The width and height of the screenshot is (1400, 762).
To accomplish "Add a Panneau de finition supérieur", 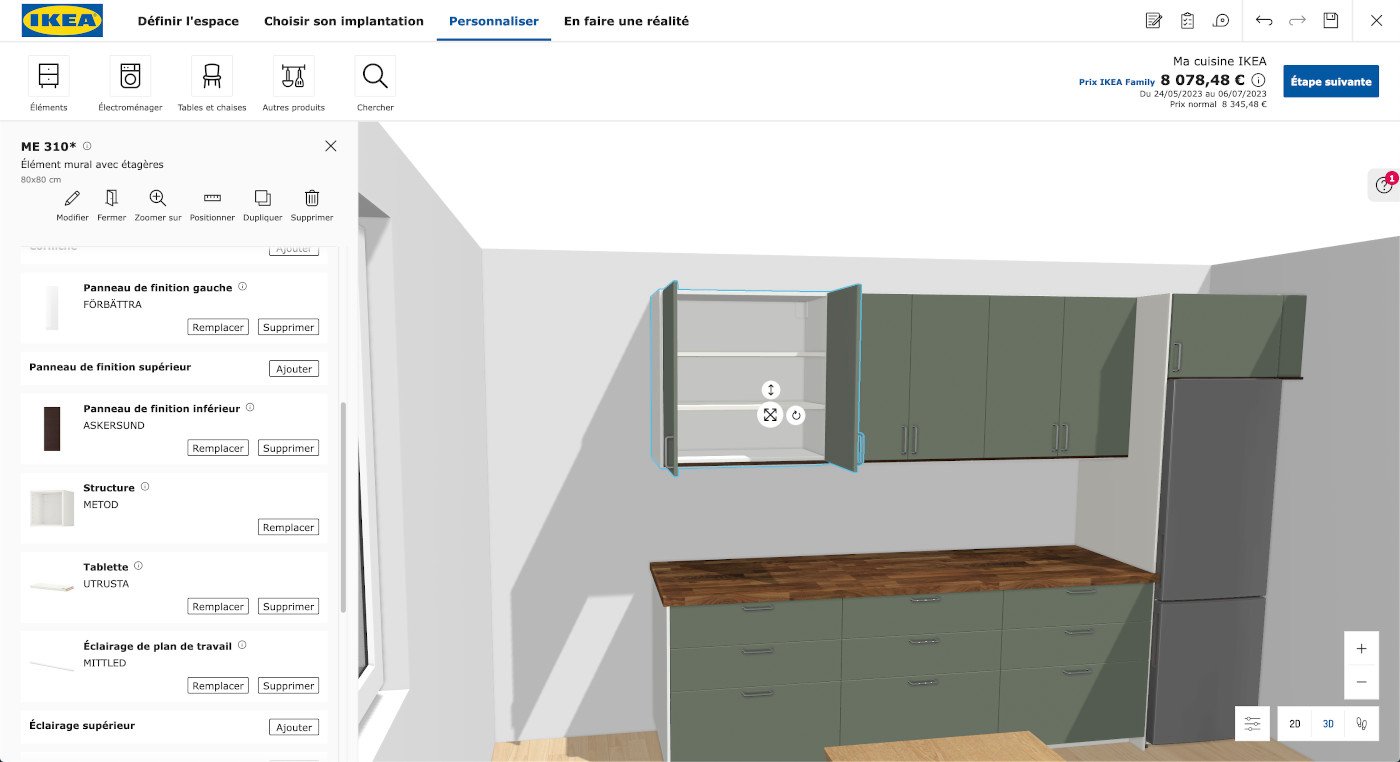I will [x=294, y=369].
